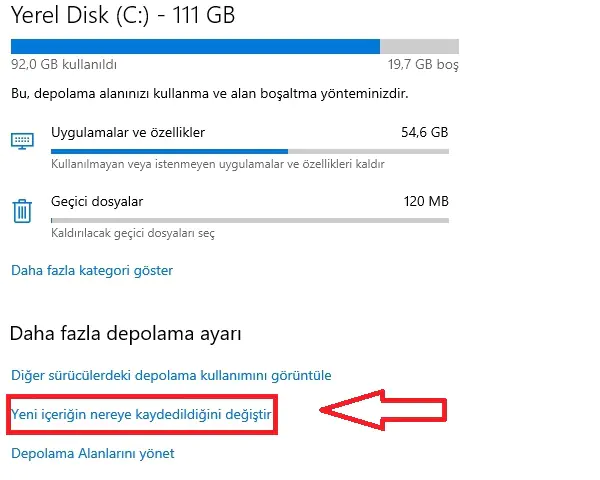Click the 54,6 GB apps size value
Screen dimensions: 600x480
[424, 131]
